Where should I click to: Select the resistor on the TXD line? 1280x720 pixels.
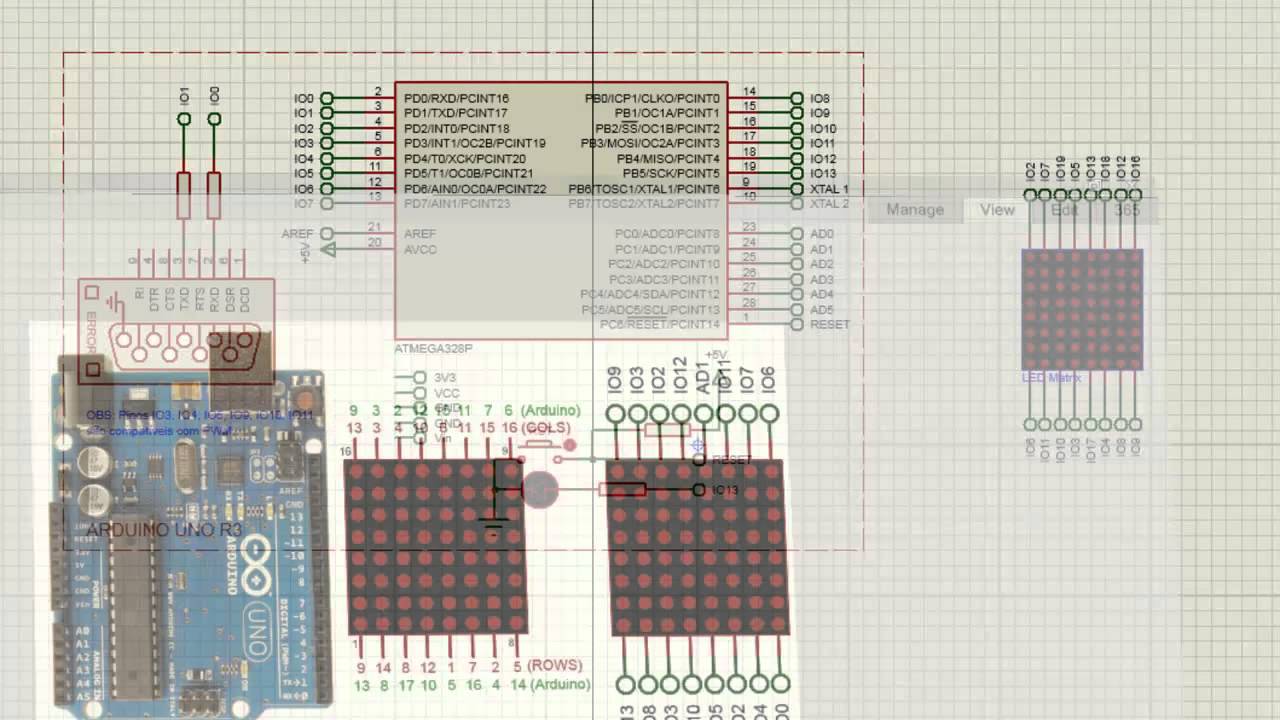point(184,195)
